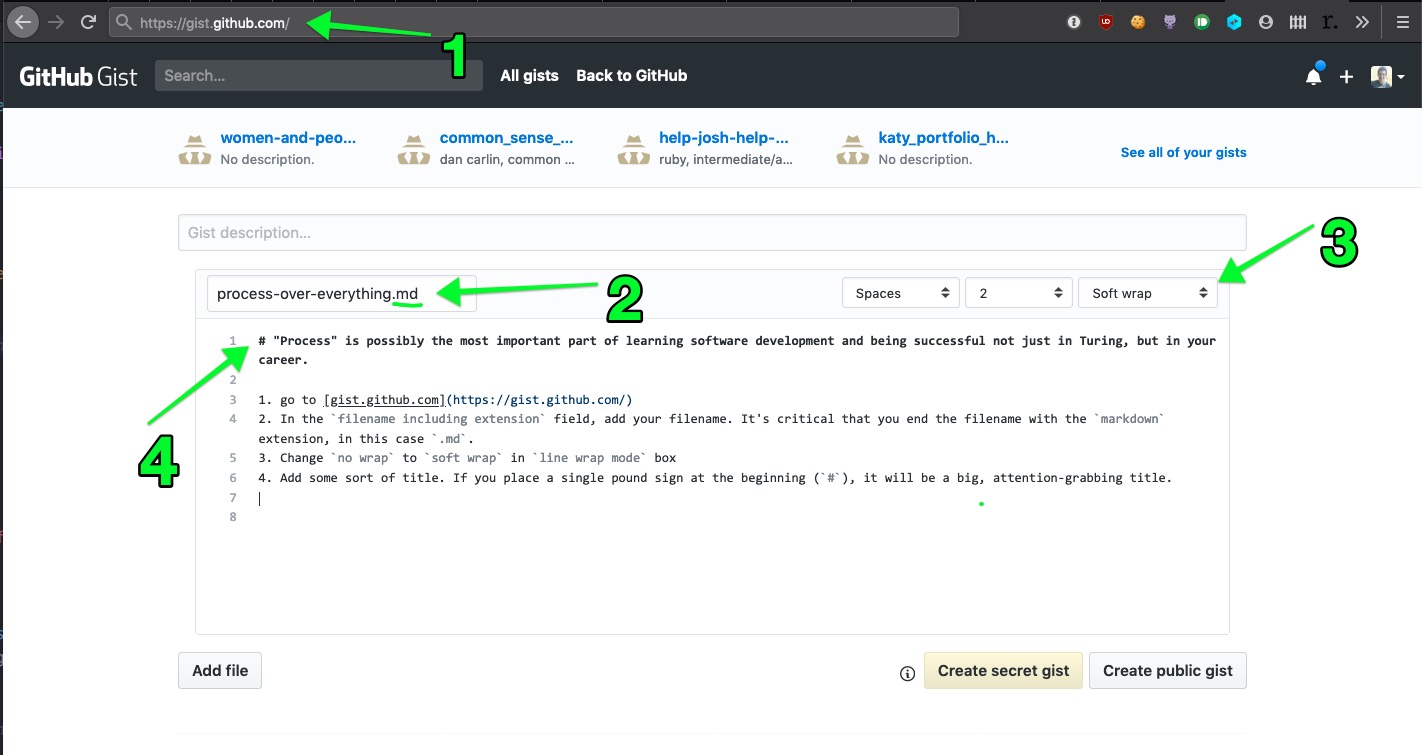The image size is (1422, 755).
Task: Click the Gist description input field
Action: click(x=712, y=233)
